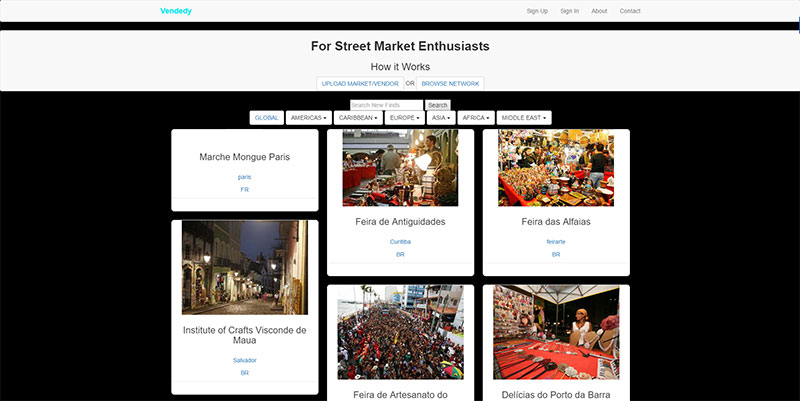Open the Vendedy home logo link
The width and height of the screenshot is (800, 401).
point(176,11)
